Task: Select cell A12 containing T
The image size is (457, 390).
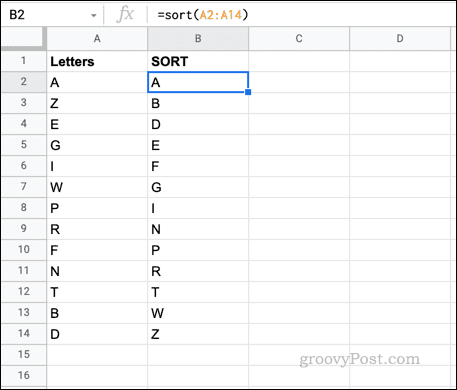Action: 97,292
